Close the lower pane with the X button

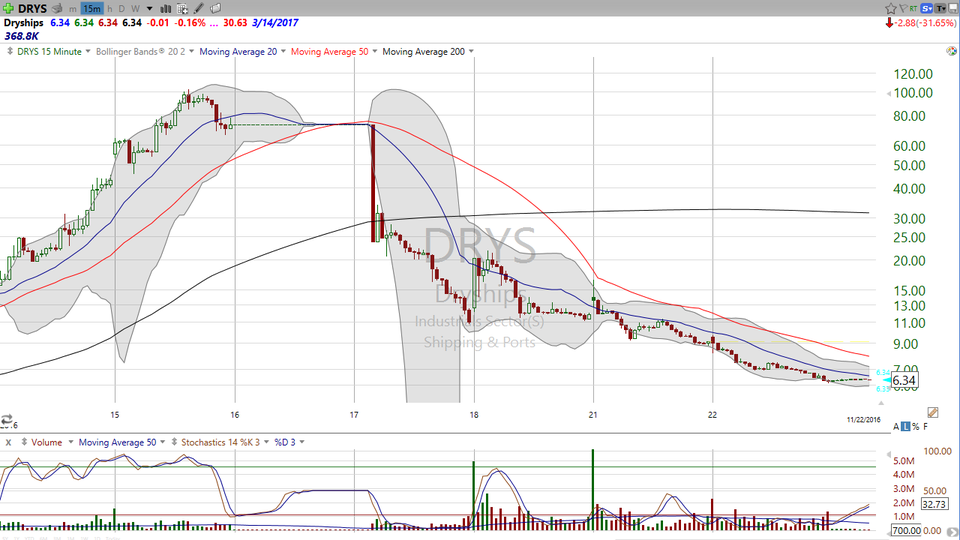click(8, 442)
